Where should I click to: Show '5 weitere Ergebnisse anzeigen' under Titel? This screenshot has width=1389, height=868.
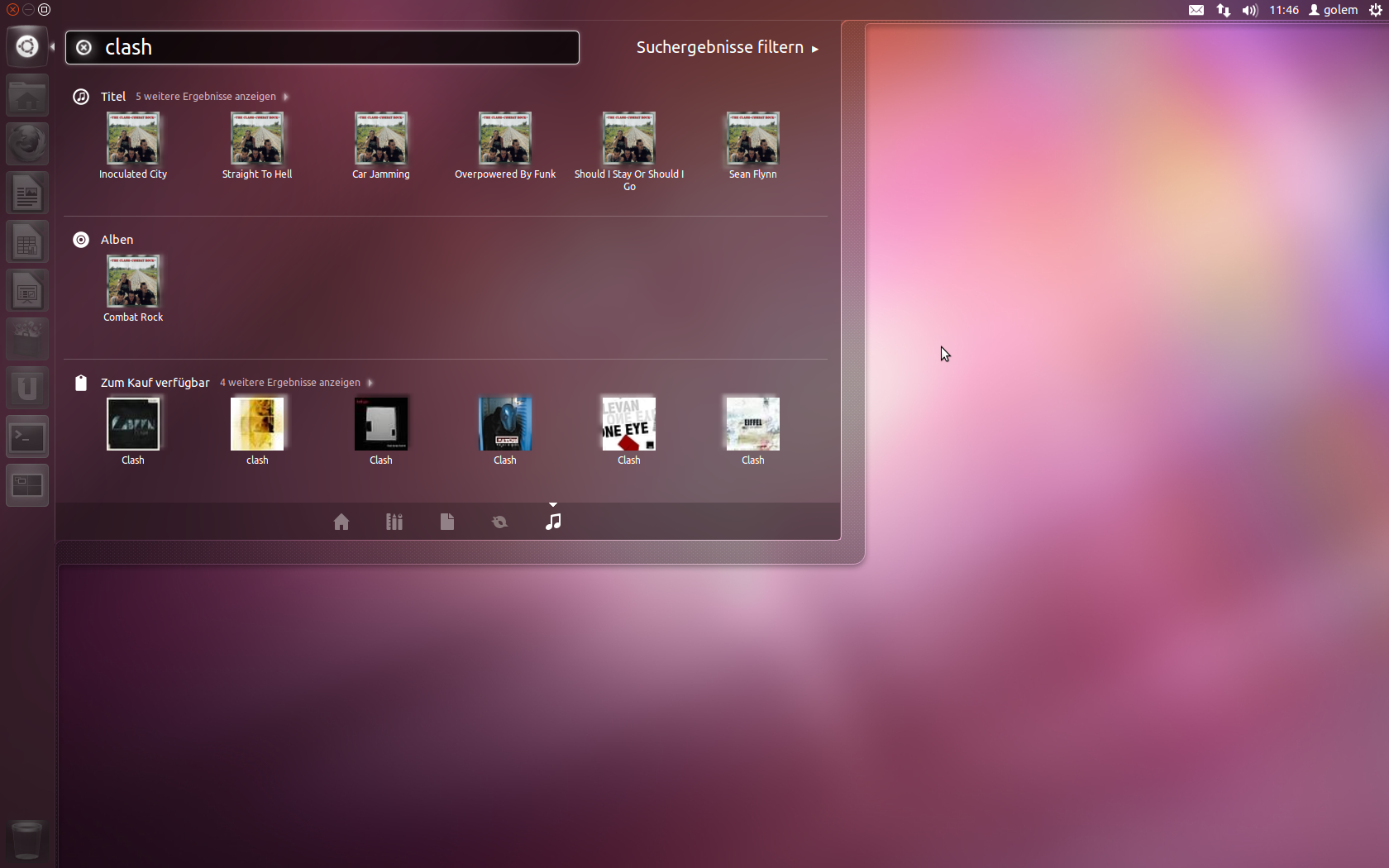207,96
